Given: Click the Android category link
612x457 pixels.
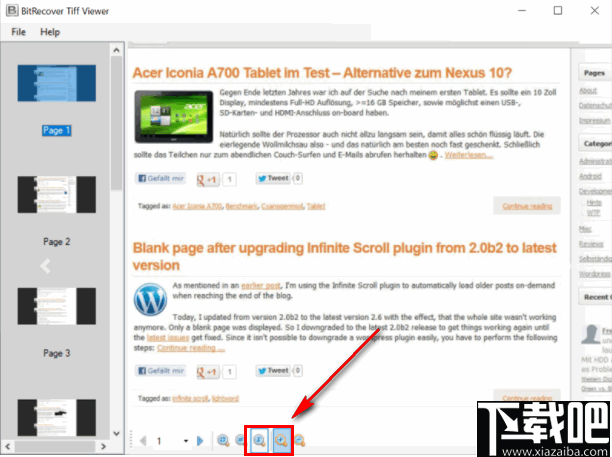Looking at the screenshot, I should [x=590, y=176].
